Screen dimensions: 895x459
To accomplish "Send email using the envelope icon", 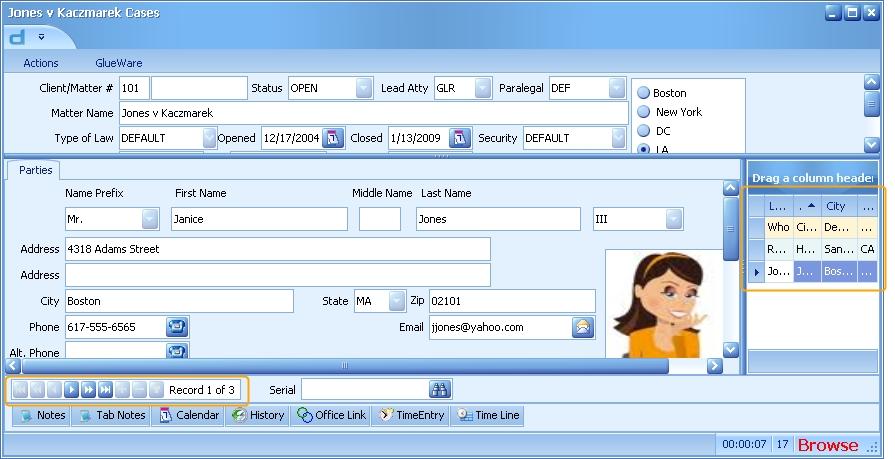I will point(583,327).
